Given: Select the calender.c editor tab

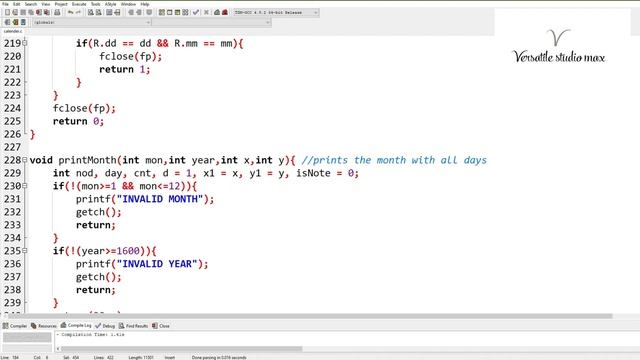Looking at the screenshot, I should pos(13,31).
